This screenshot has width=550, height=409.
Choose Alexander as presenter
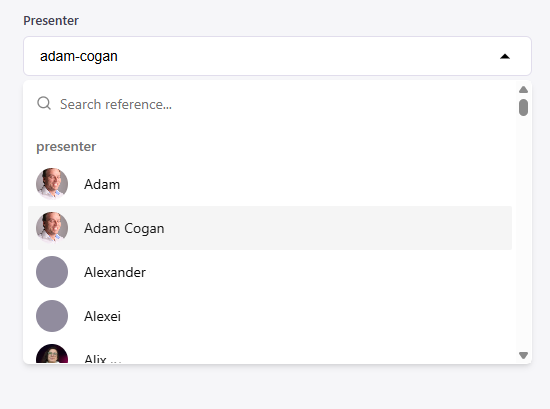[x=270, y=272]
